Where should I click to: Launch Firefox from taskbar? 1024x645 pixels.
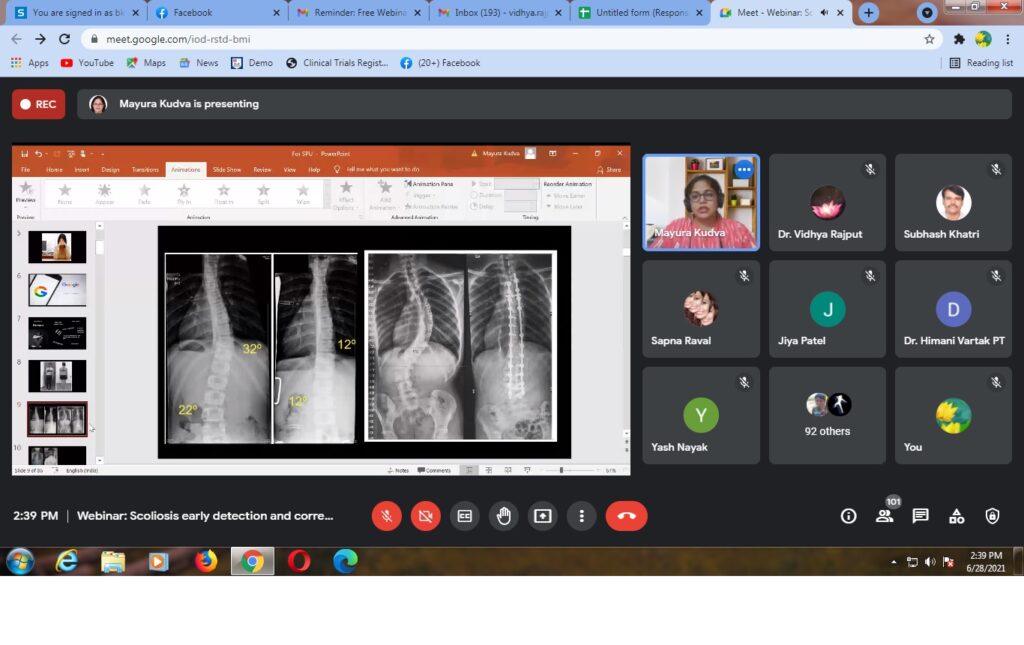[x=206, y=561]
